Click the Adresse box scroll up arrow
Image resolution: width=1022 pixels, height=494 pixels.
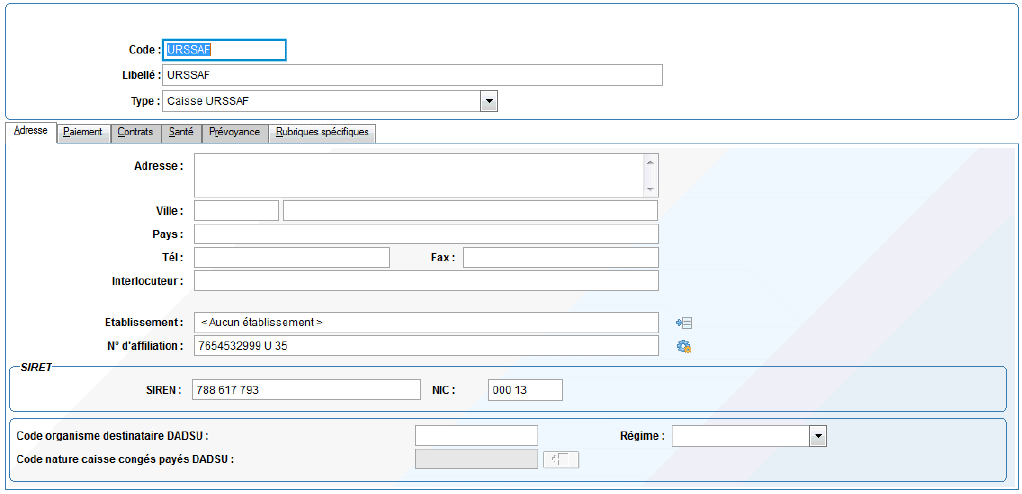650,163
